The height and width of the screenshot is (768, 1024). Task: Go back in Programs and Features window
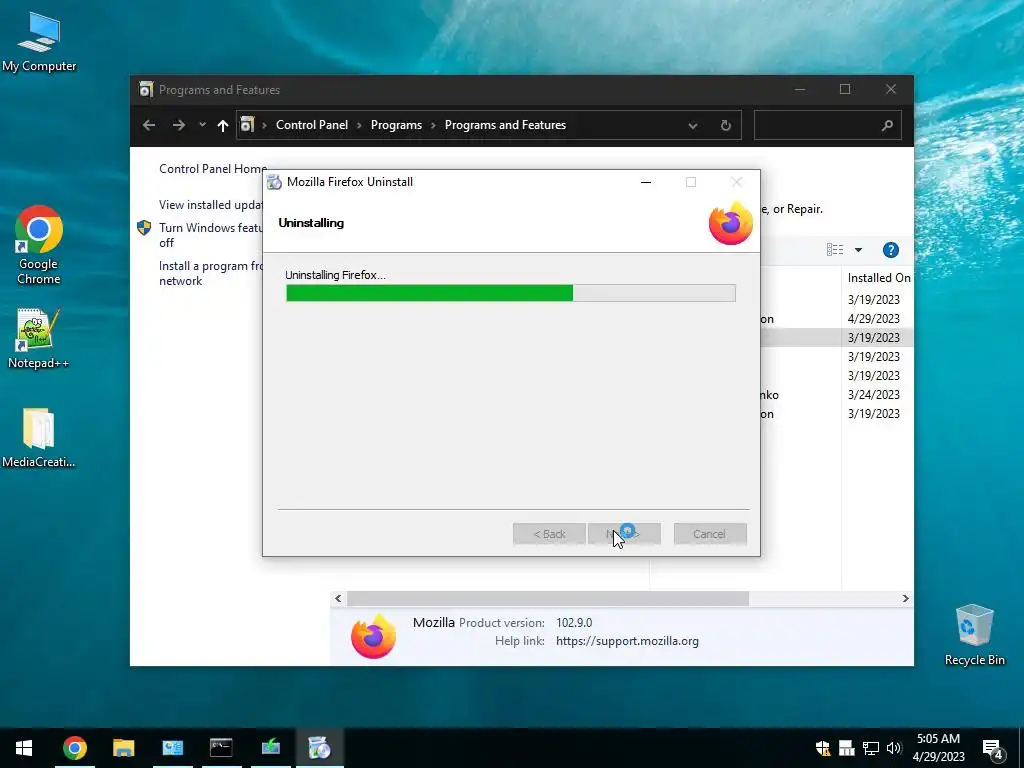coord(149,125)
